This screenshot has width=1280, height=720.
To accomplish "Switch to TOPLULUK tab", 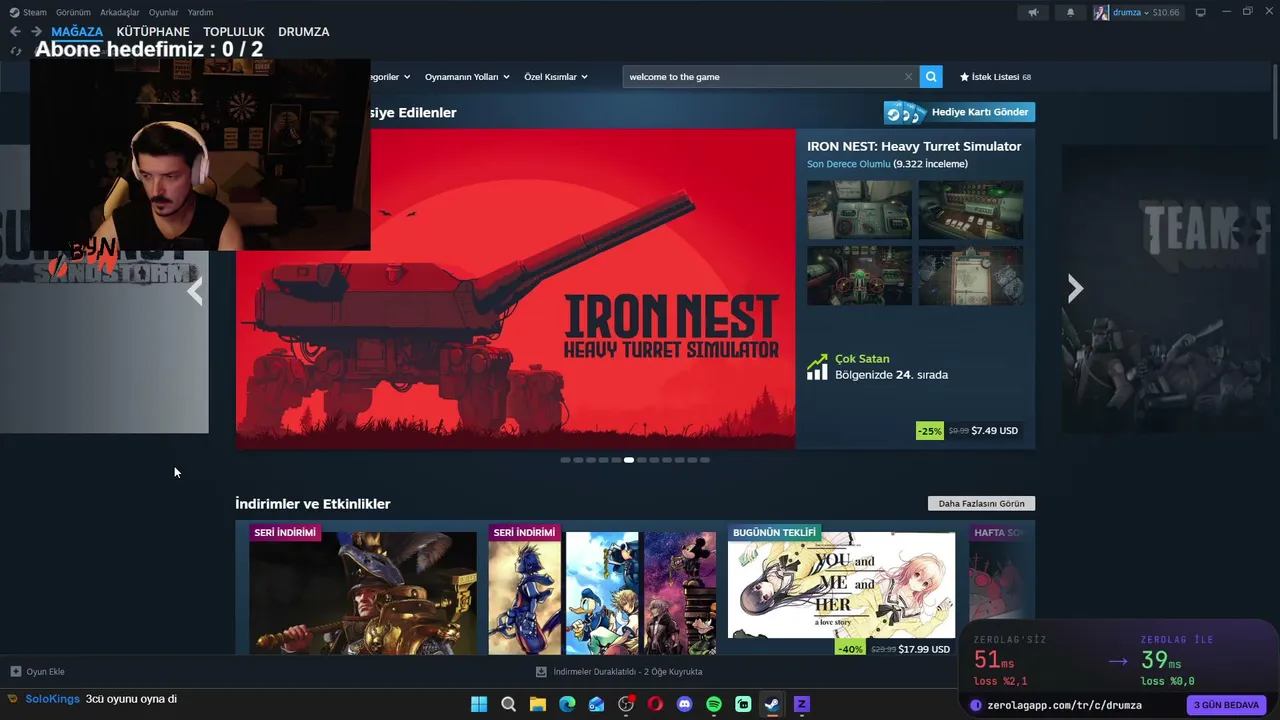I will pos(234,32).
